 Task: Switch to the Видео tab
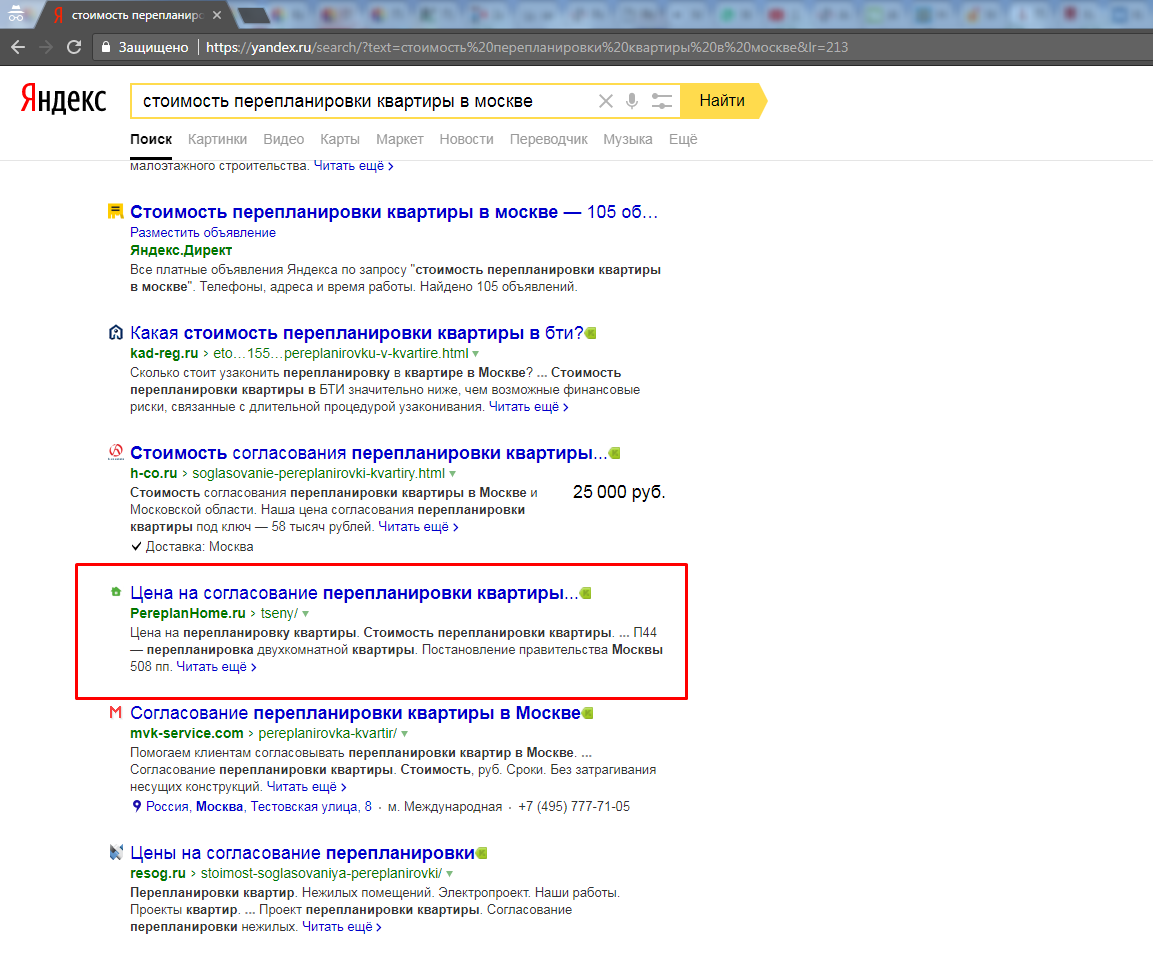(283, 139)
